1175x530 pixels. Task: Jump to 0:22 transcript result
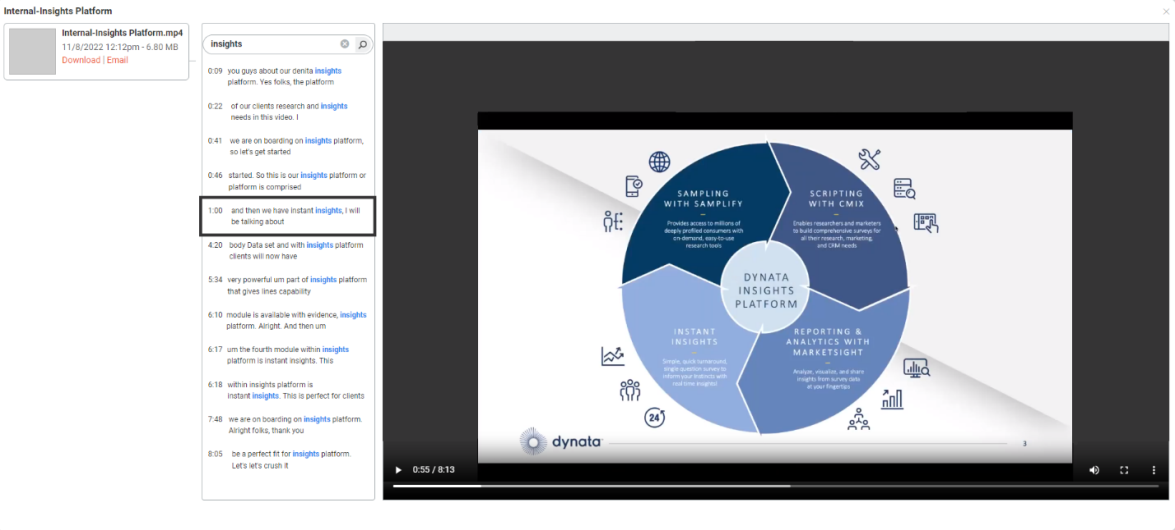click(x=288, y=112)
